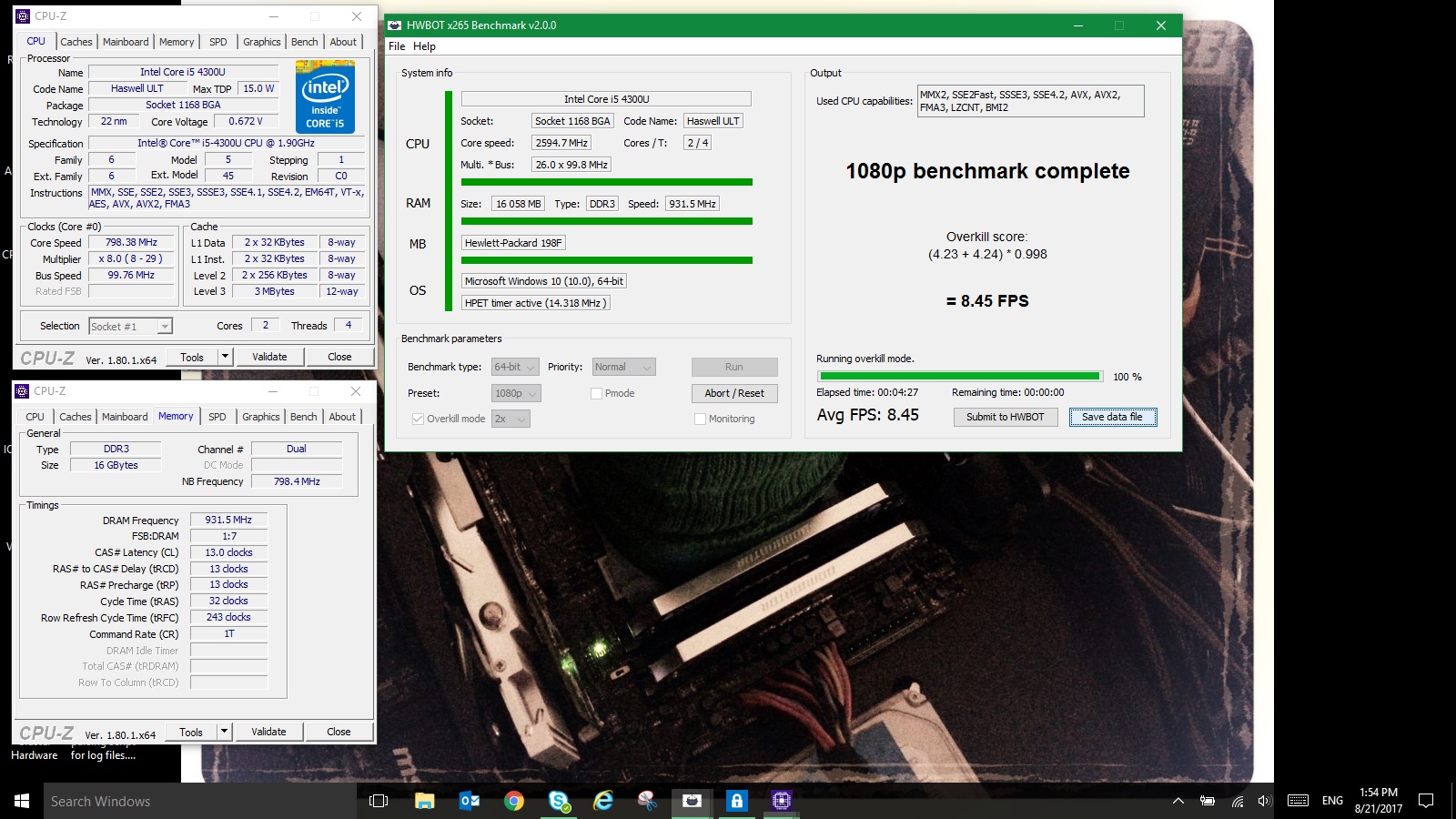Switch to the Memory tab in the top CPU-Z window

click(x=177, y=42)
